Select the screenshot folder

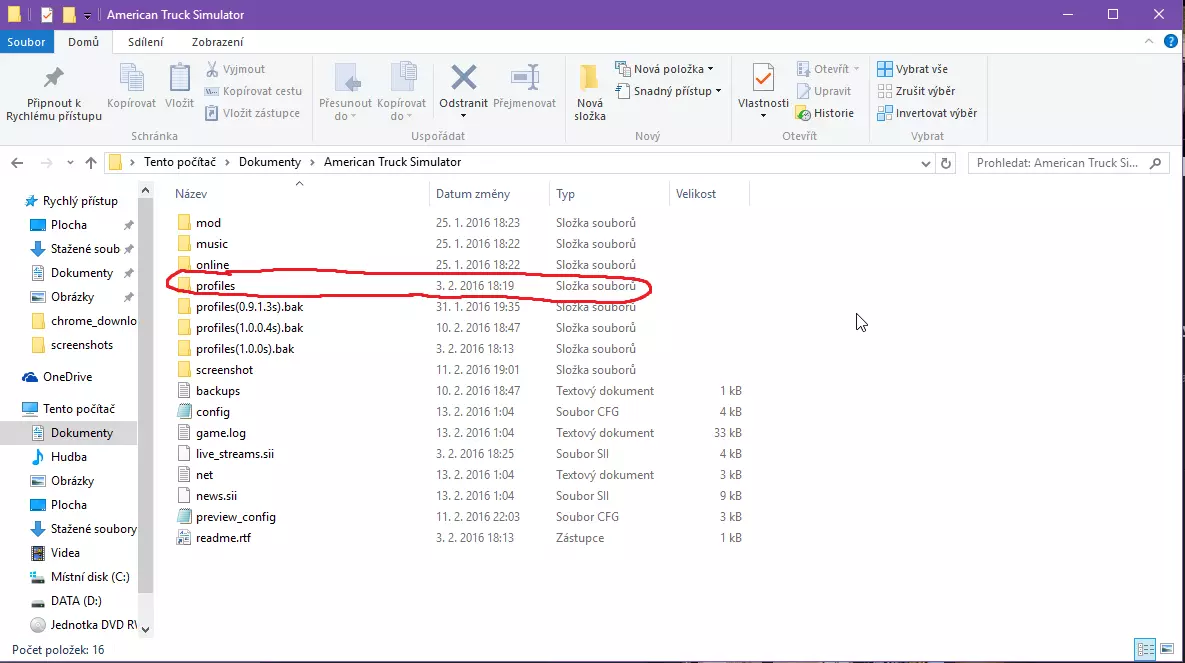pos(224,370)
